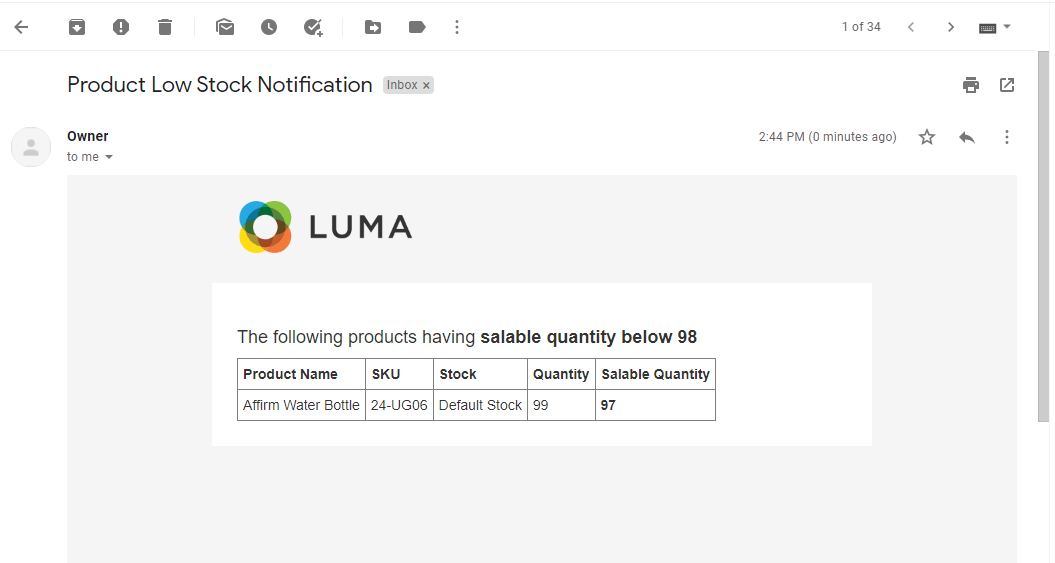The image size is (1055, 563).
Task: Snooze this email with clock icon
Action: [269, 27]
